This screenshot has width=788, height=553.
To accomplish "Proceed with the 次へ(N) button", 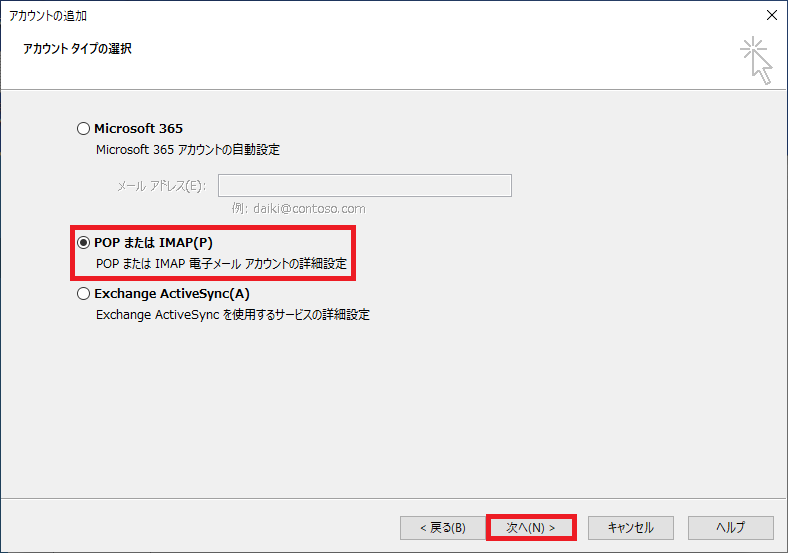I will click(531, 527).
